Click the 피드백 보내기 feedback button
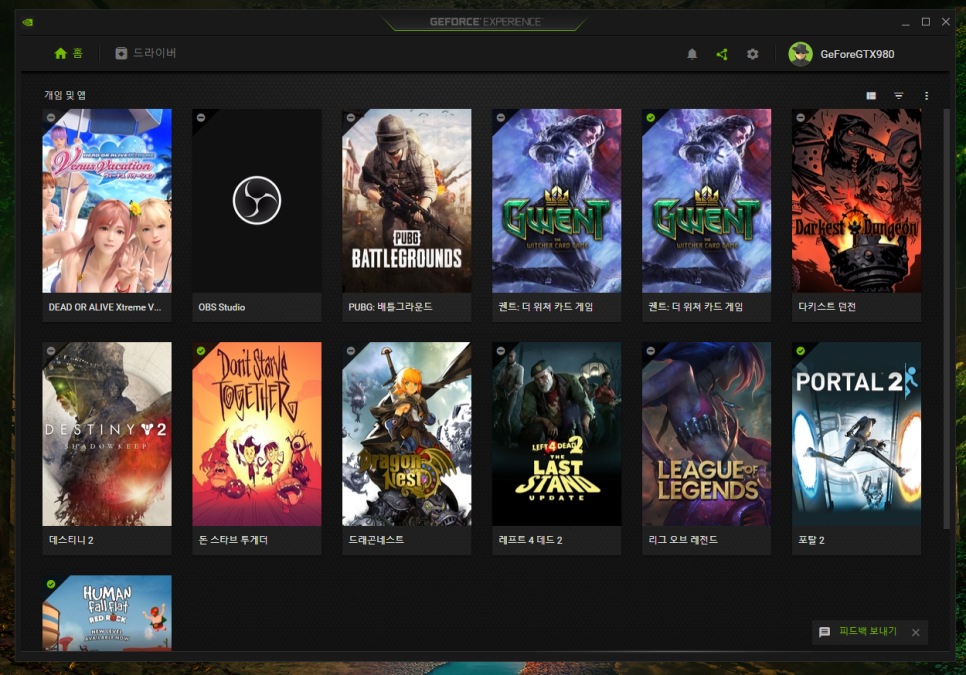 [868, 631]
